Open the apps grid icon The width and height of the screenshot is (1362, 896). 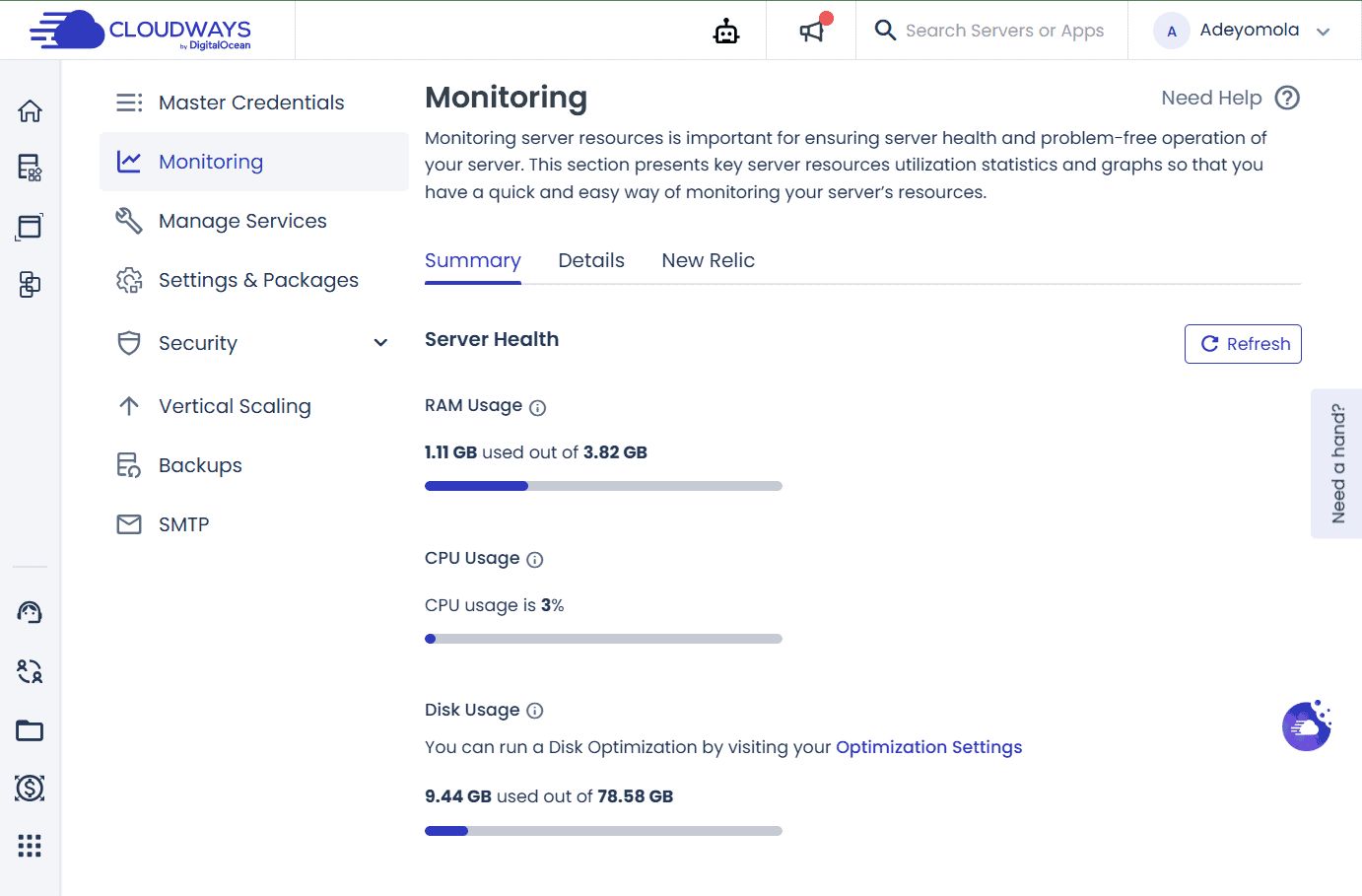pyautogui.click(x=30, y=846)
